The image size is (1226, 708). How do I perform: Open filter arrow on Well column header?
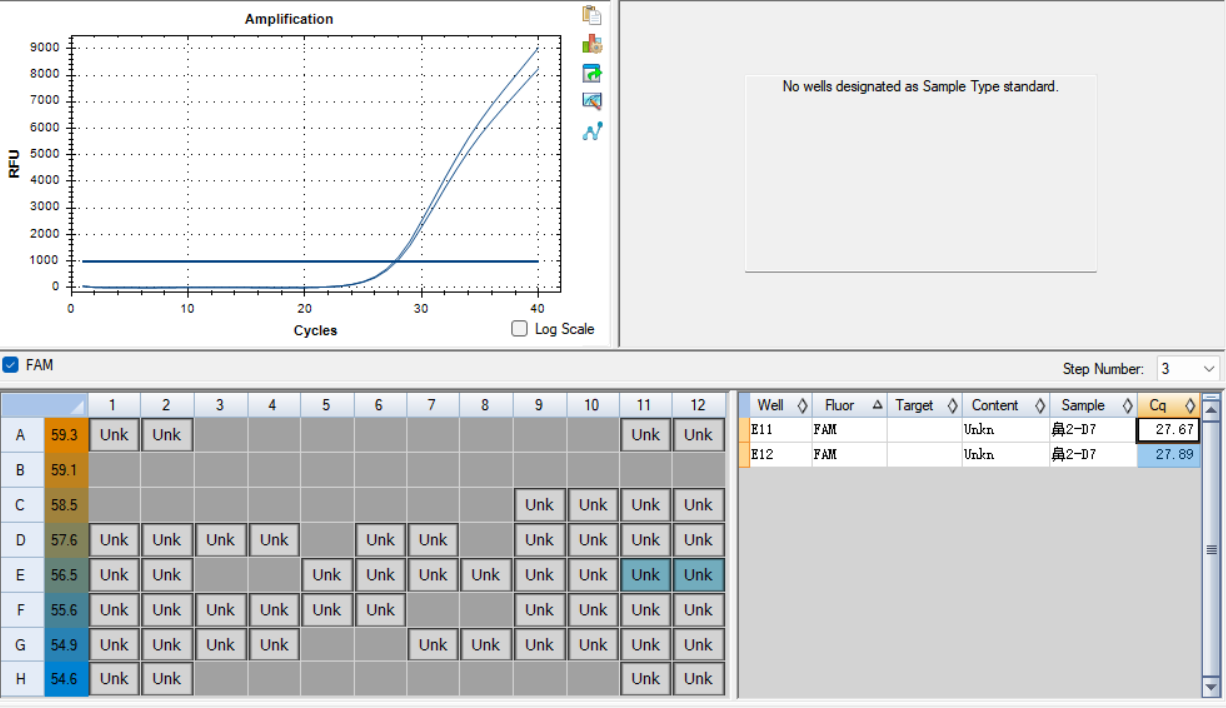[x=802, y=405]
